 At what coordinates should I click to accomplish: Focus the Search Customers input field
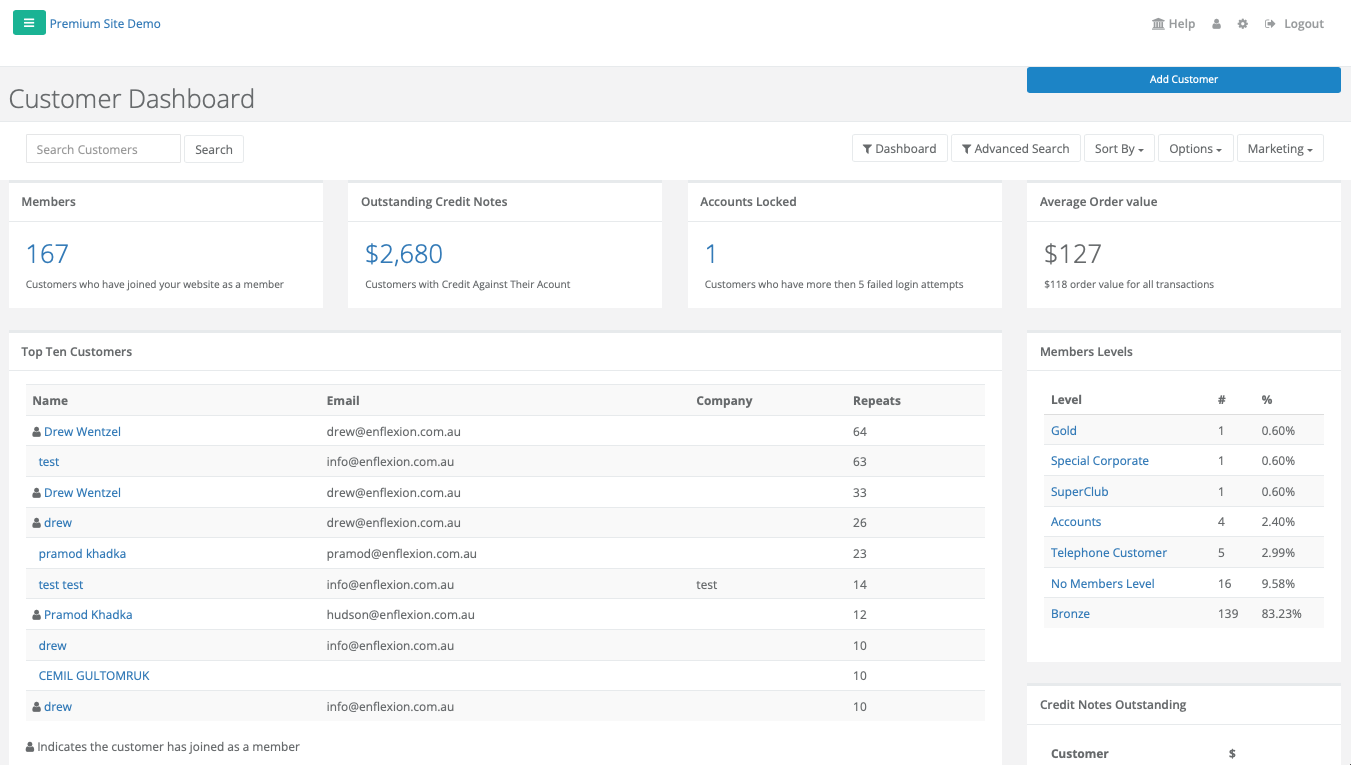[103, 149]
